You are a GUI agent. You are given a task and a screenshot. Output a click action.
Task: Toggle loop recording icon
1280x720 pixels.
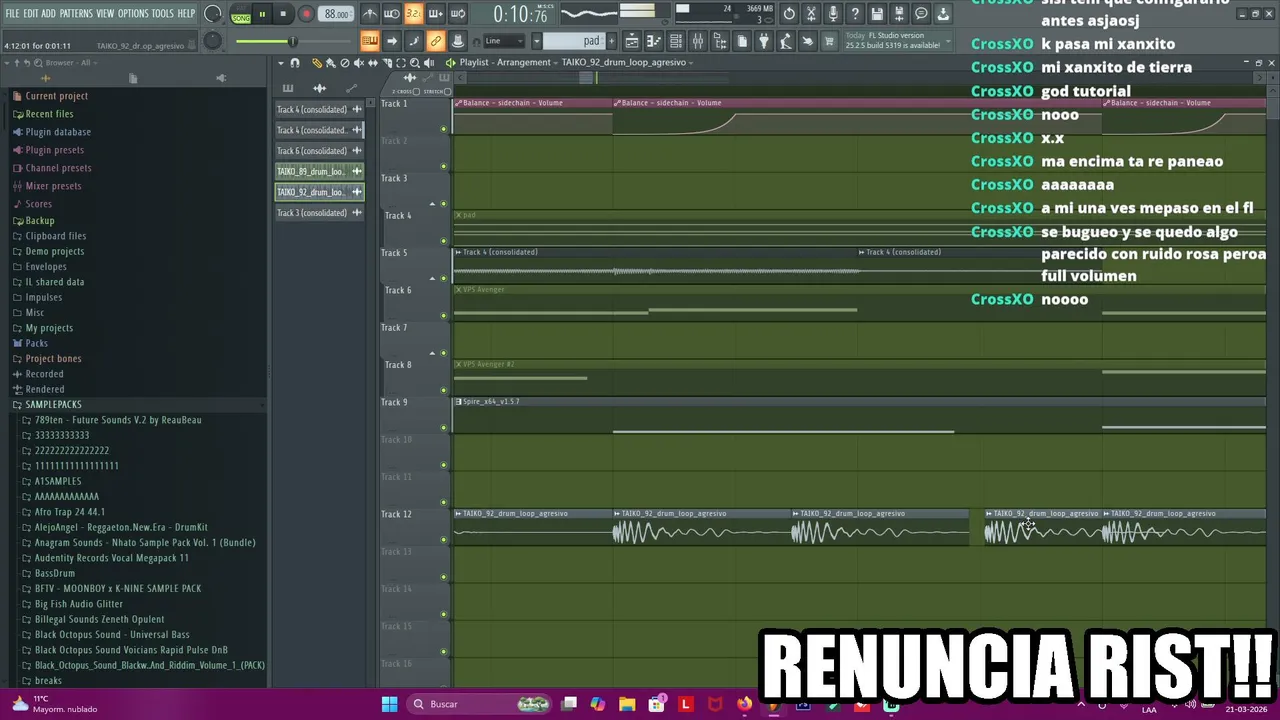458,14
